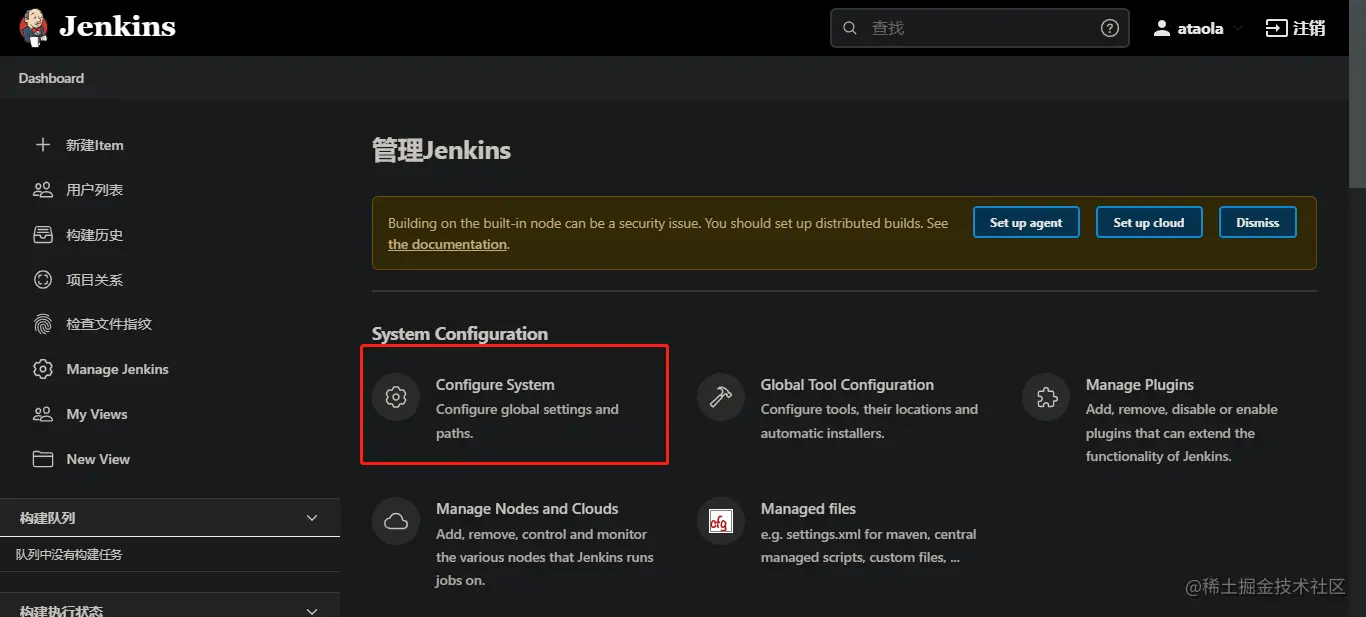Go to the Dashboard breadcrumb
The image size is (1366, 617).
(51, 78)
